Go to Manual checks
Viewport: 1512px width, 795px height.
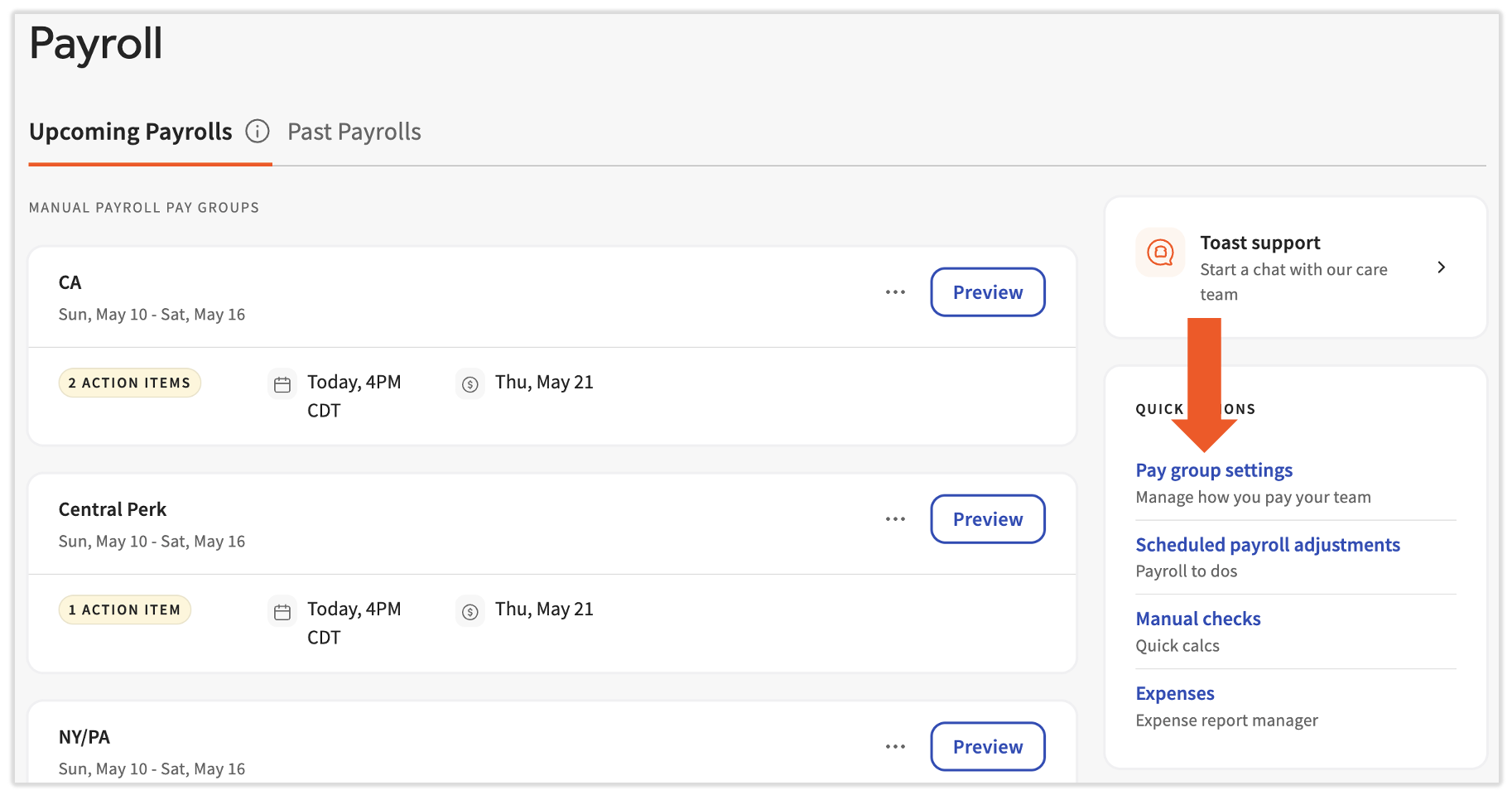pos(1198,619)
